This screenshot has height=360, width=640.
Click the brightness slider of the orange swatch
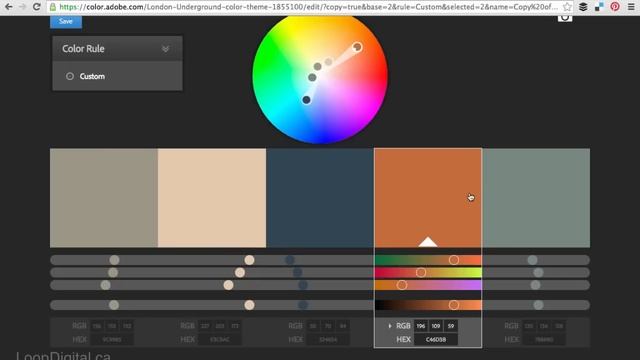point(428,305)
